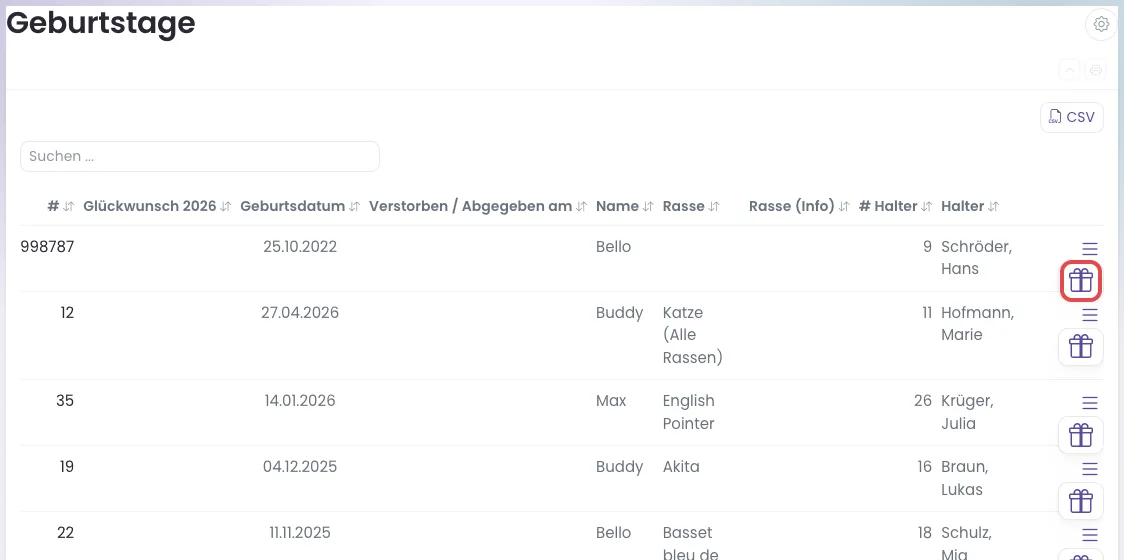Collapse panel with the up chevron
Image resolution: width=1124 pixels, height=560 pixels.
click(1069, 70)
